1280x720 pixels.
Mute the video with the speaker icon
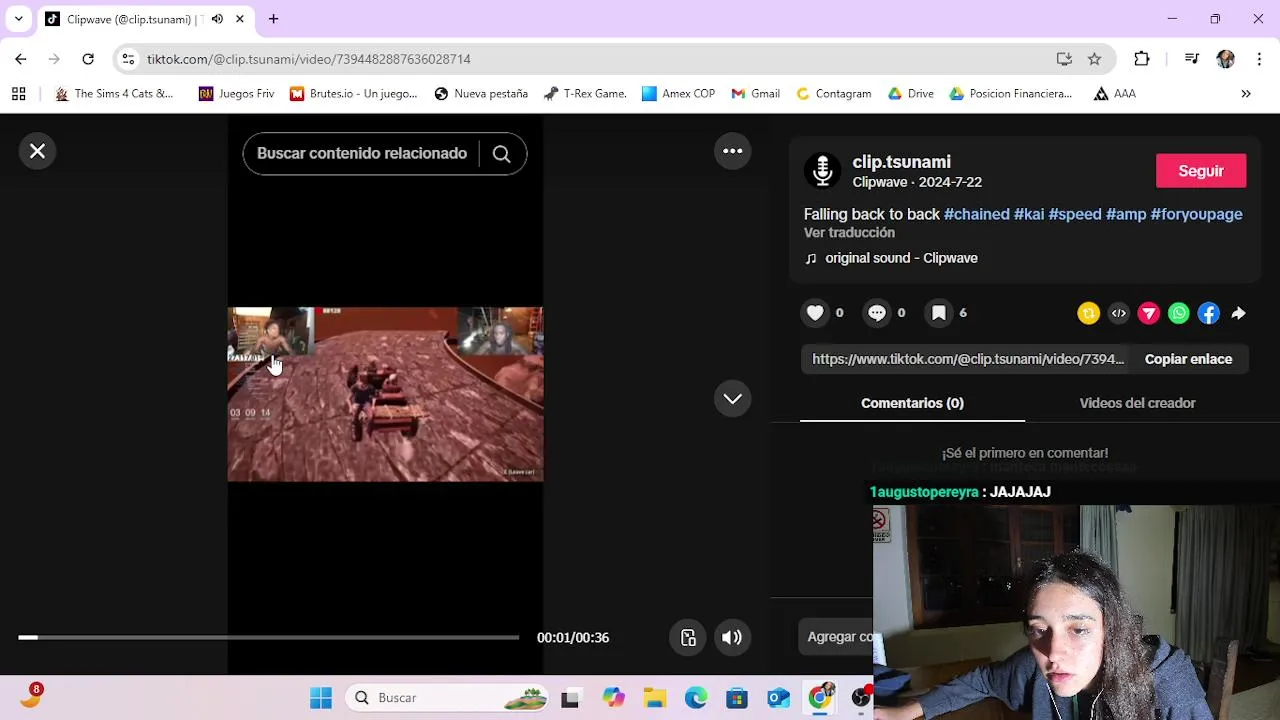point(732,638)
